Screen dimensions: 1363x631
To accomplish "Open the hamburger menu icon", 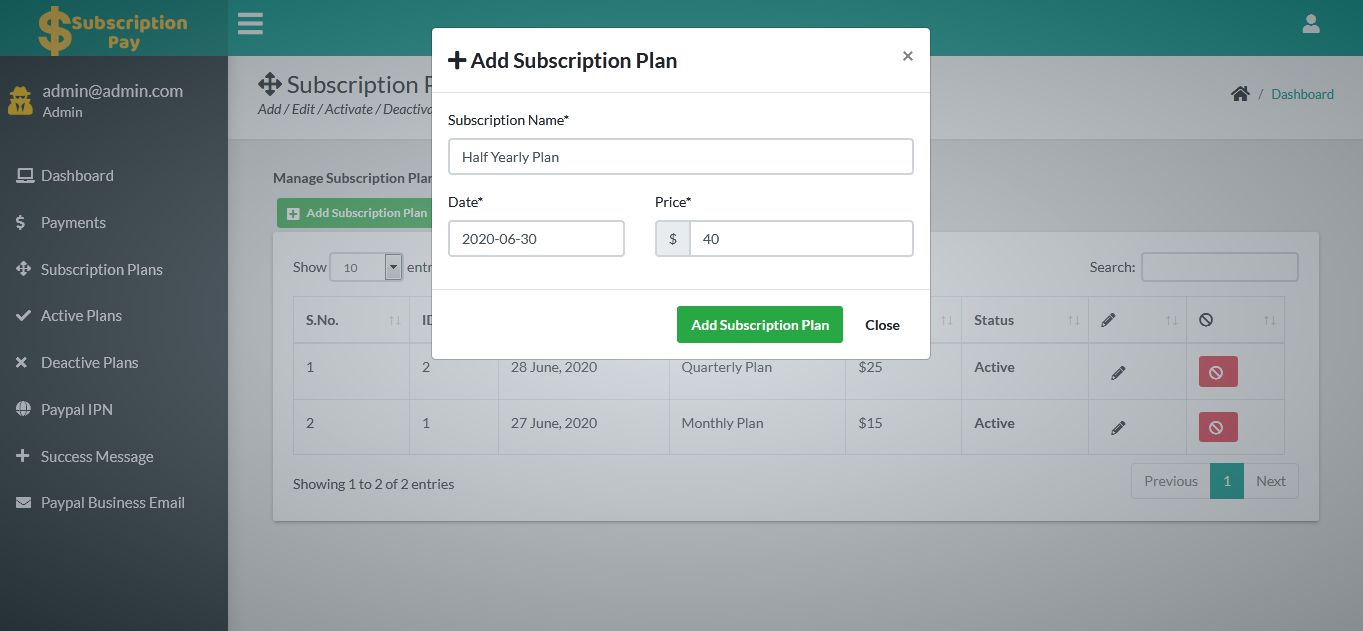I will point(249,23).
